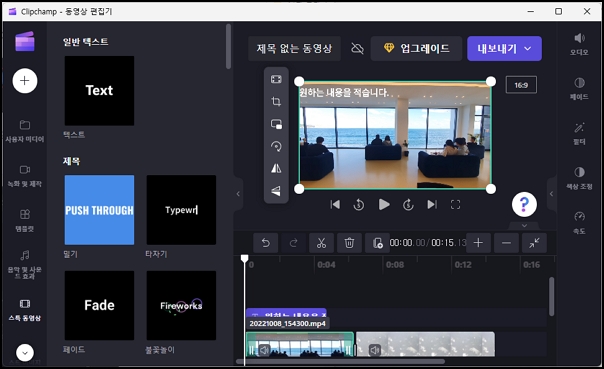Screen dimensions: 604x369
Task: Select the crop tool icon
Action: point(276,102)
